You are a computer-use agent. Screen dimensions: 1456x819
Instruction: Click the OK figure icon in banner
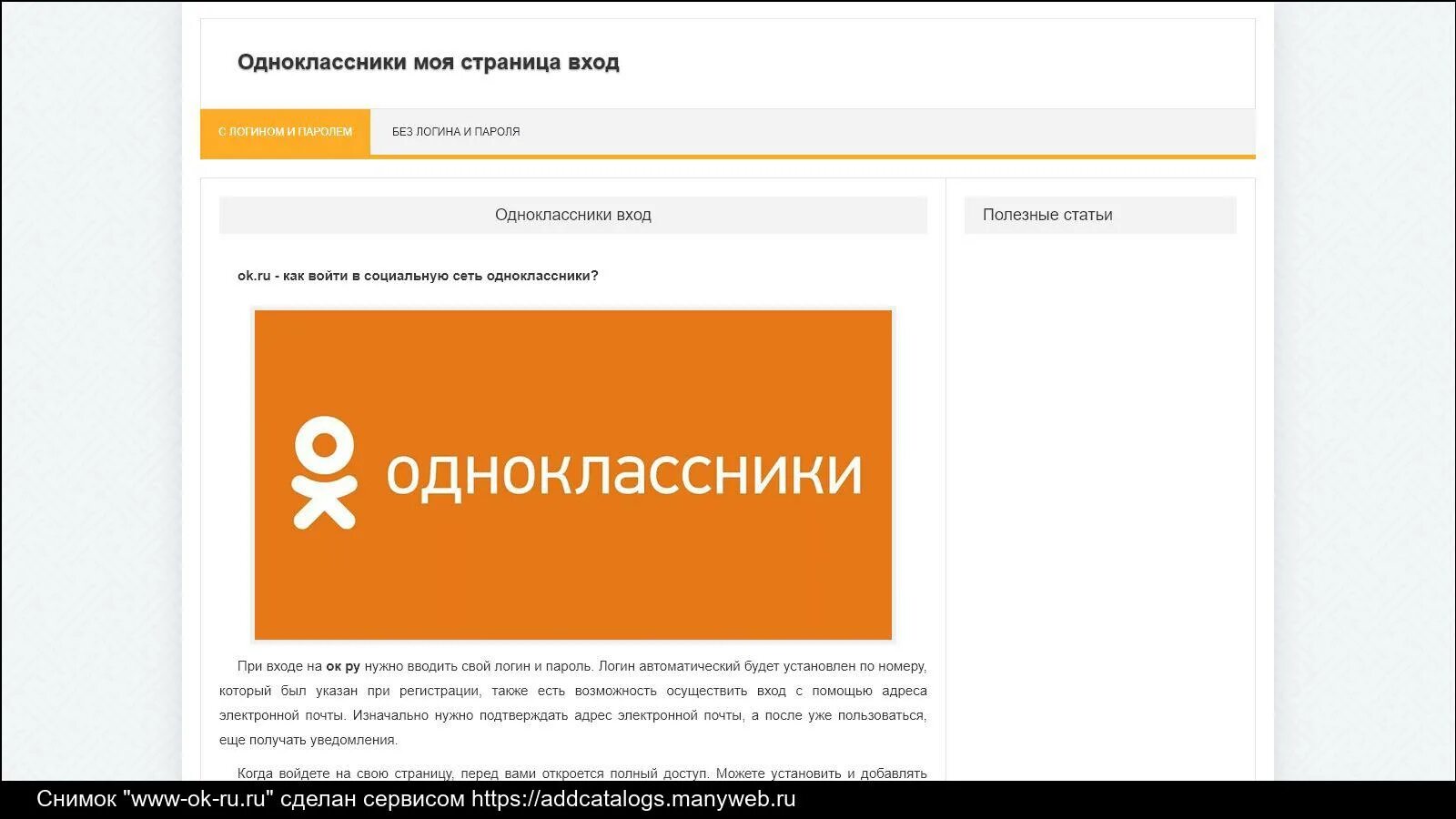(324, 472)
